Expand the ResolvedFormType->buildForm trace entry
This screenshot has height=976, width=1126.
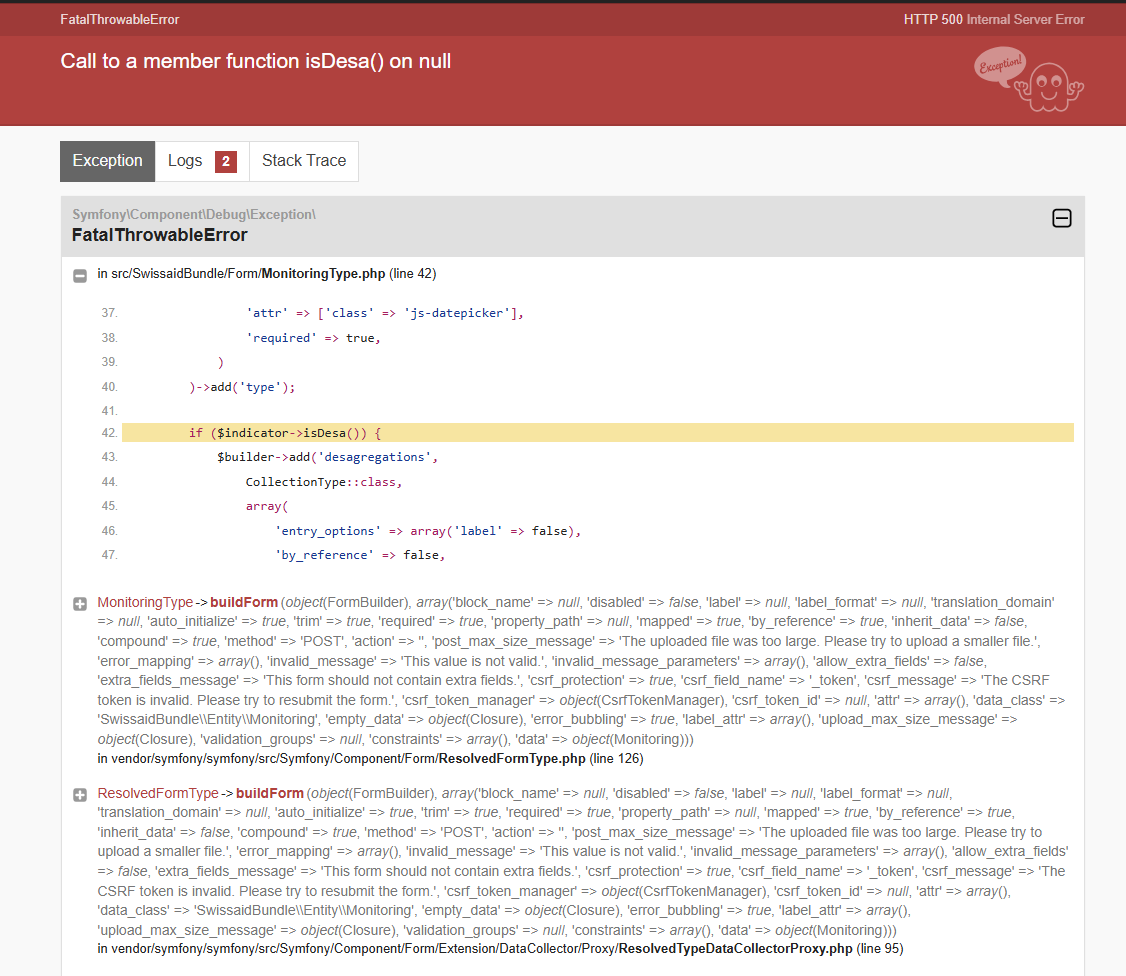point(80,795)
